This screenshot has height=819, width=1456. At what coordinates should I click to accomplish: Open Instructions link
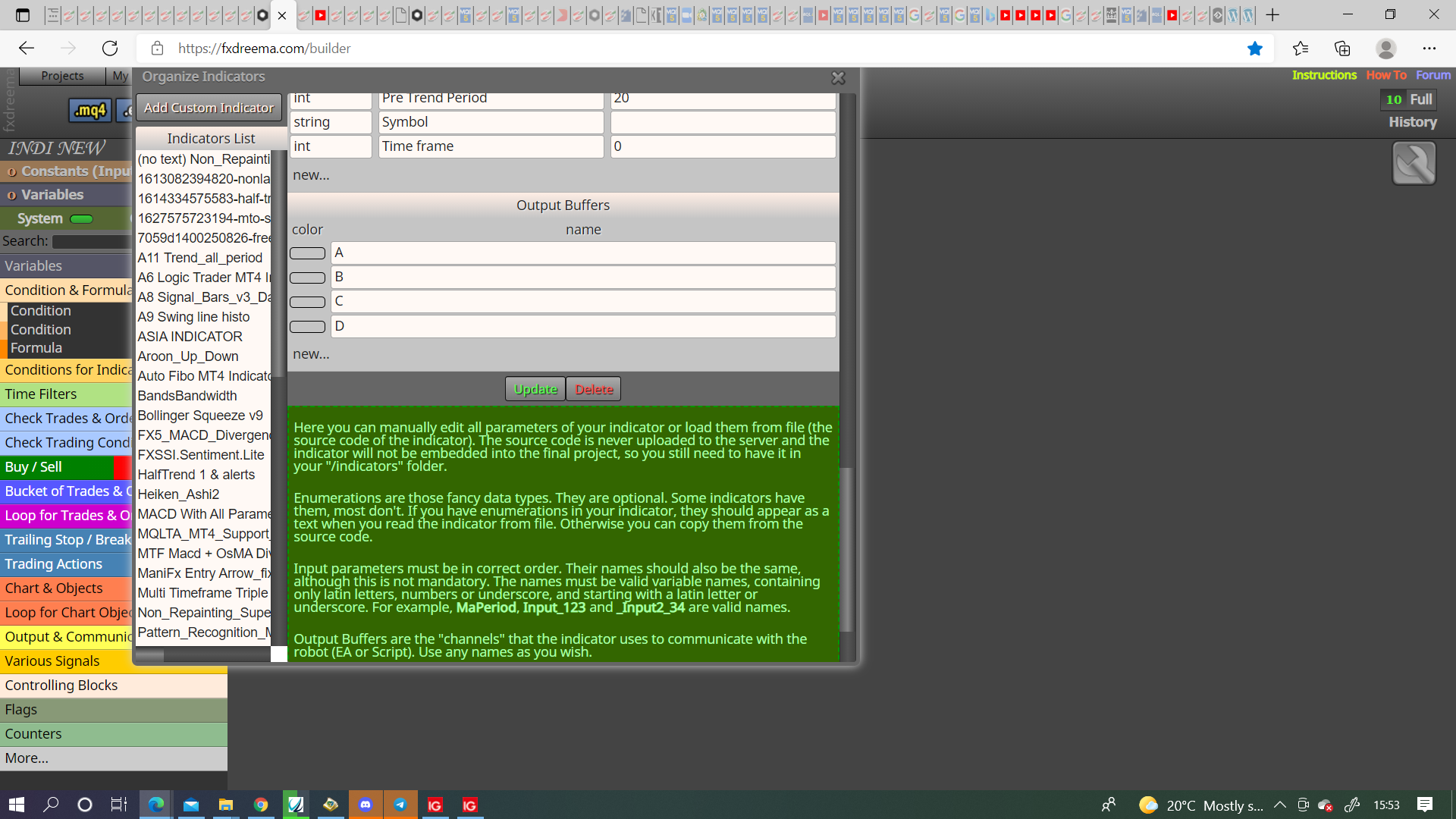click(1324, 75)
